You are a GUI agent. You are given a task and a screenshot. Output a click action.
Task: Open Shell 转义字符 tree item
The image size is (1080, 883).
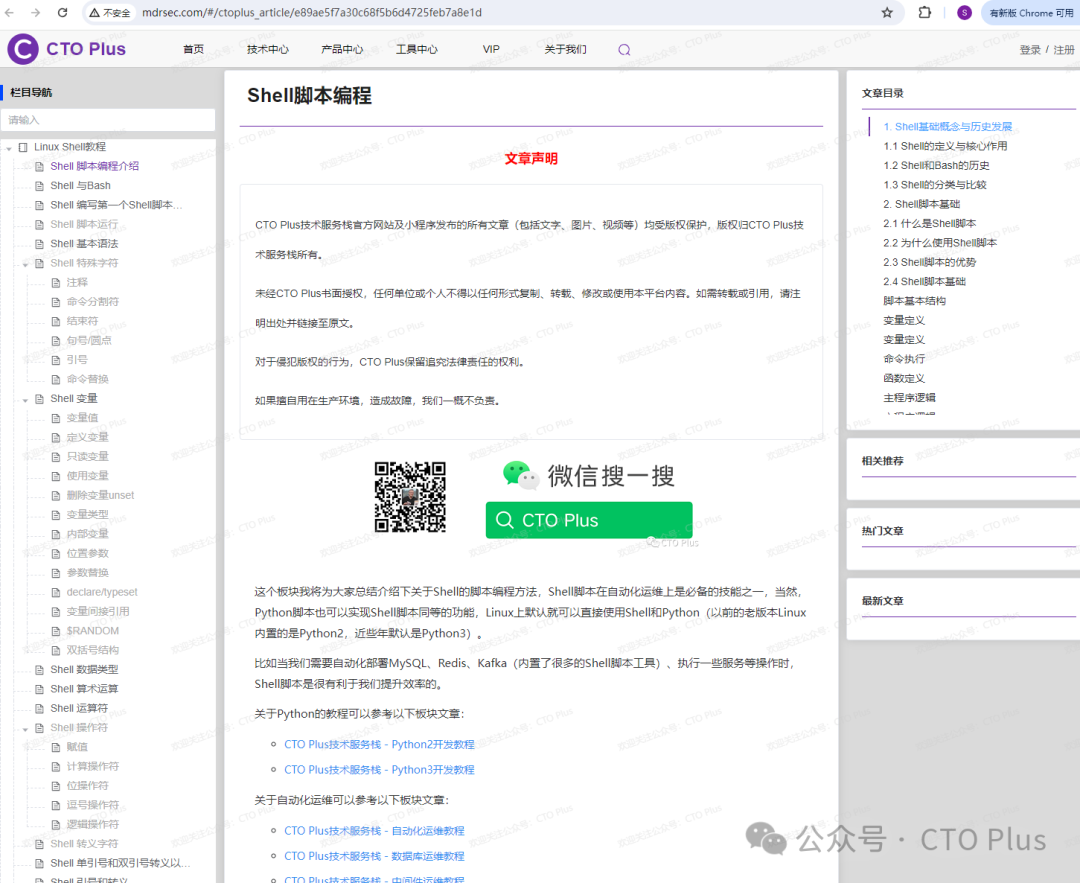click(84, 844)
